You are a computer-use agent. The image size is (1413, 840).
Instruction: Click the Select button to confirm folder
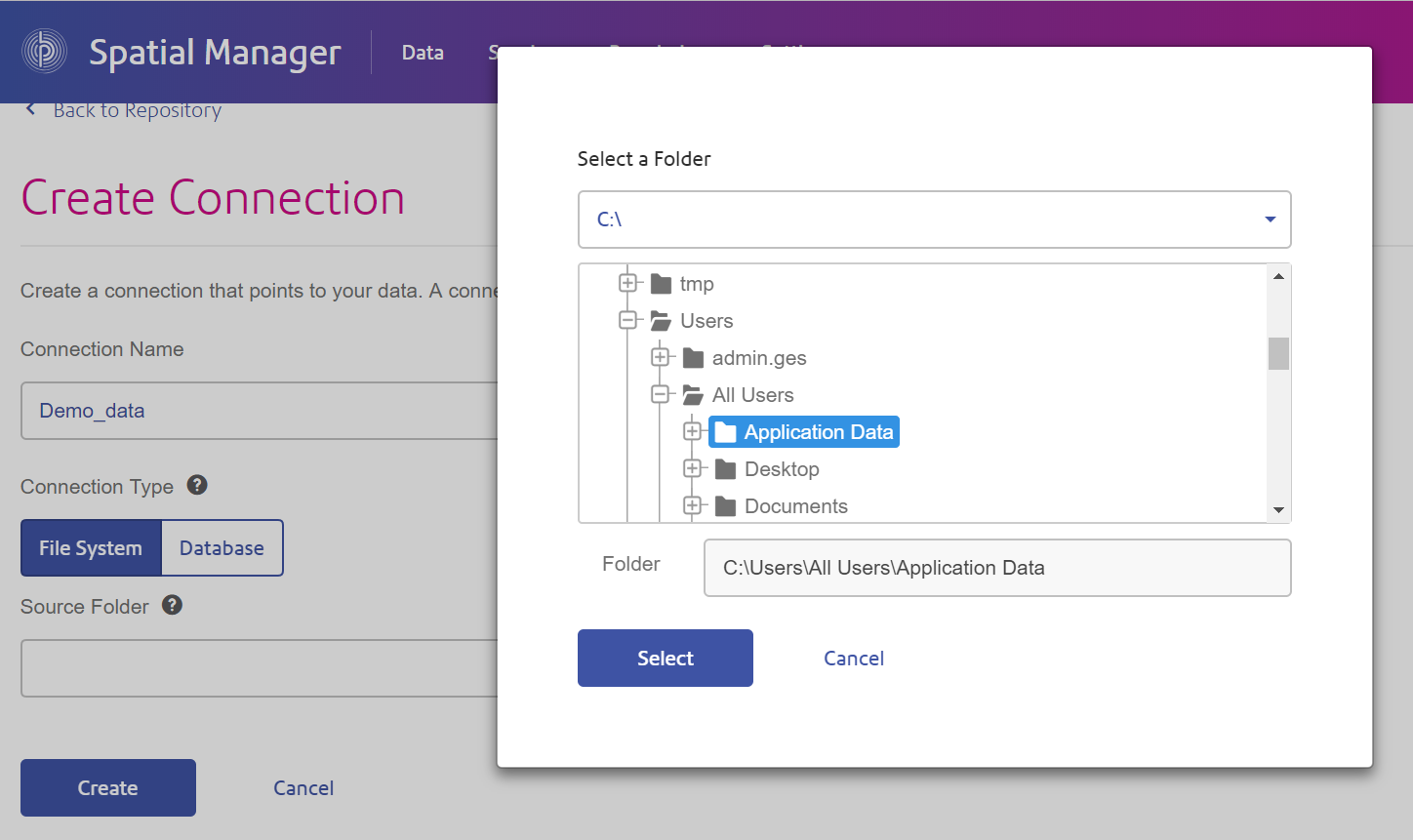665,658
